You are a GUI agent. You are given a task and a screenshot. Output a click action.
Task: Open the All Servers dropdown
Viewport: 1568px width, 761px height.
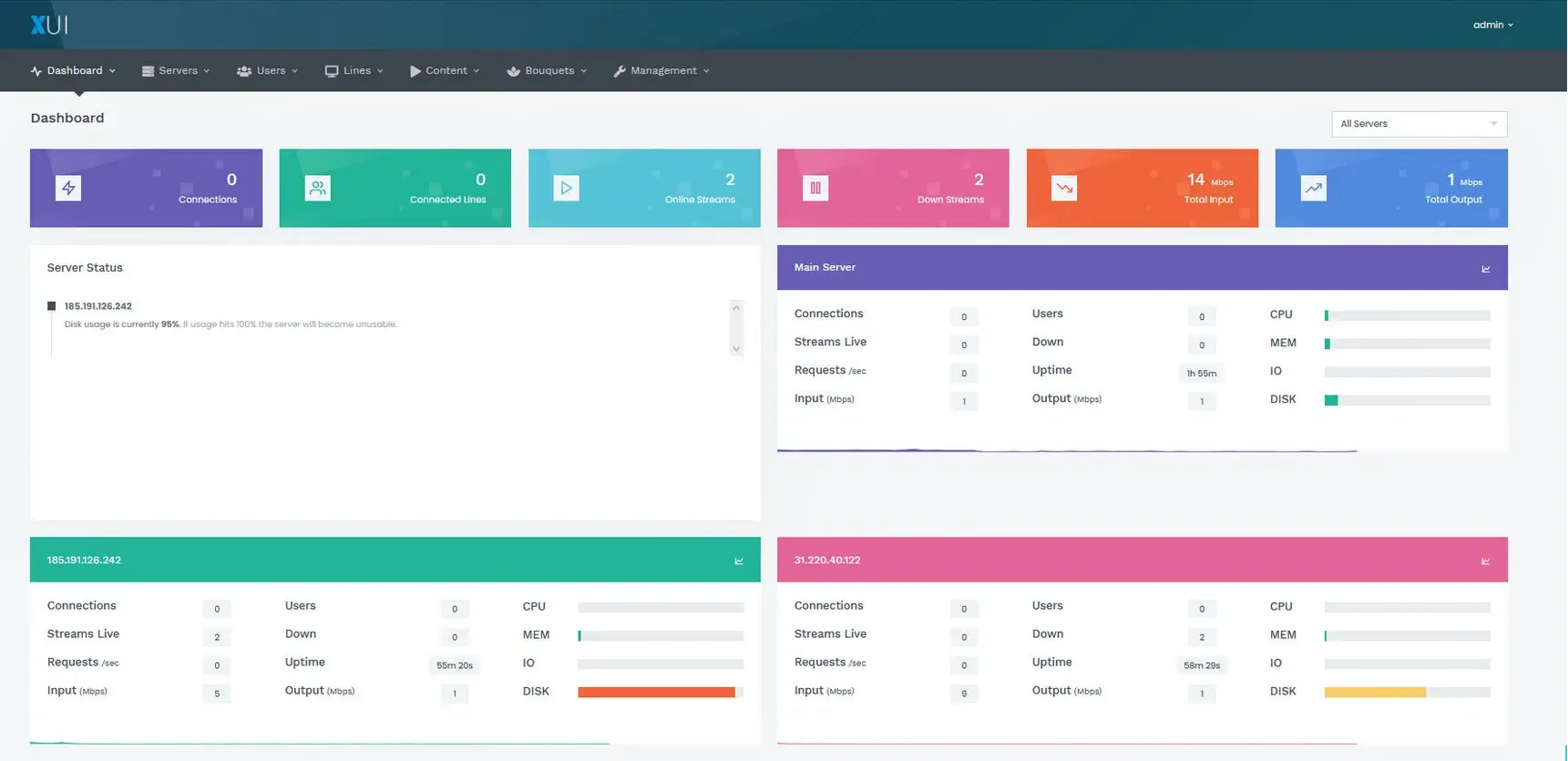coord(1419,124)
